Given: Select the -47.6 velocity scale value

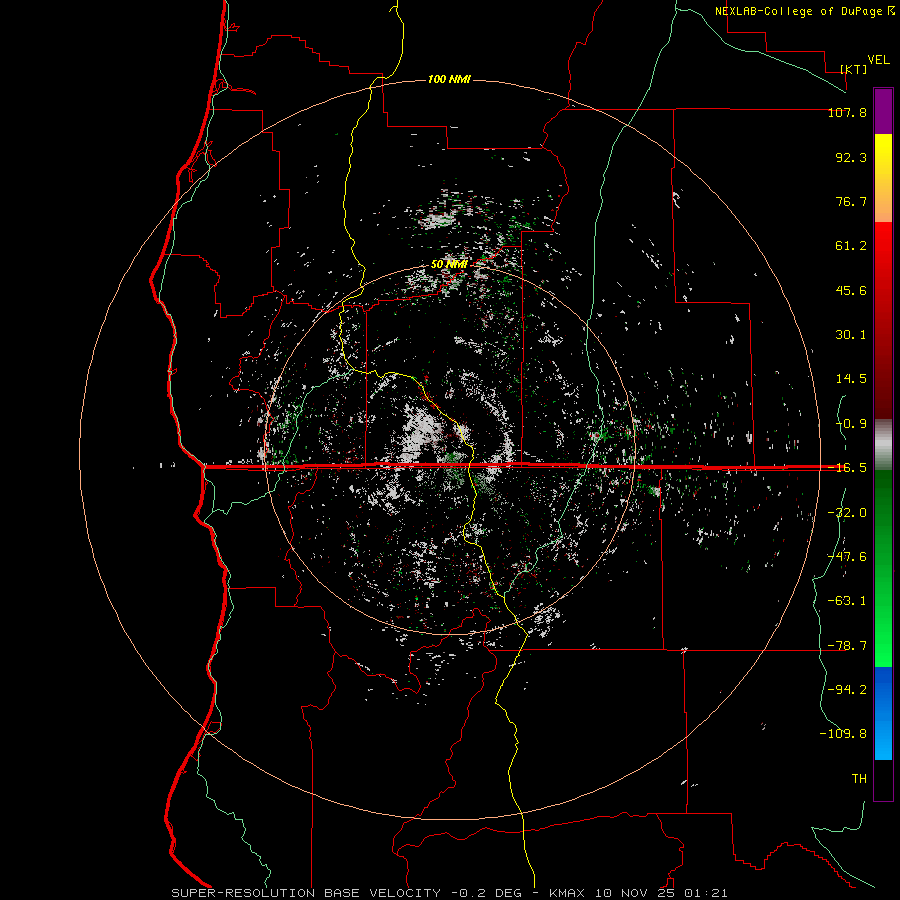Looking at the screenshot, I should (847, 557).
